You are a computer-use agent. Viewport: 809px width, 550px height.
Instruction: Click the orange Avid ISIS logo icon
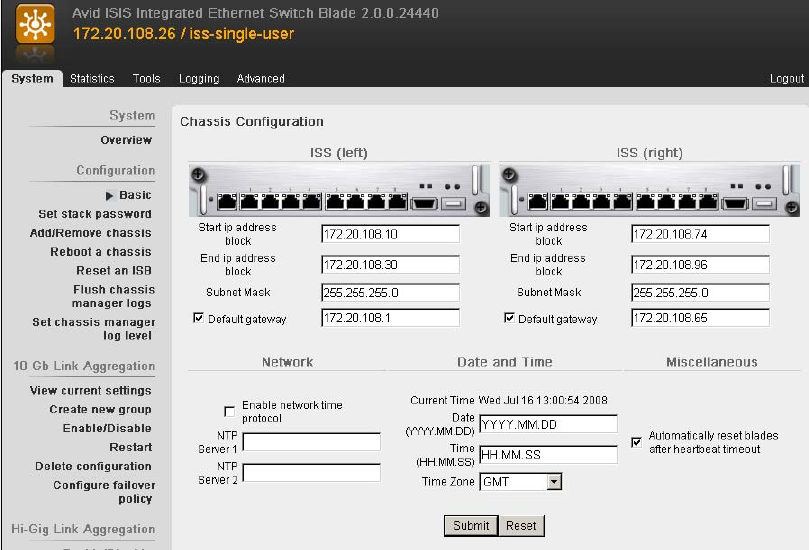point(35,24)
